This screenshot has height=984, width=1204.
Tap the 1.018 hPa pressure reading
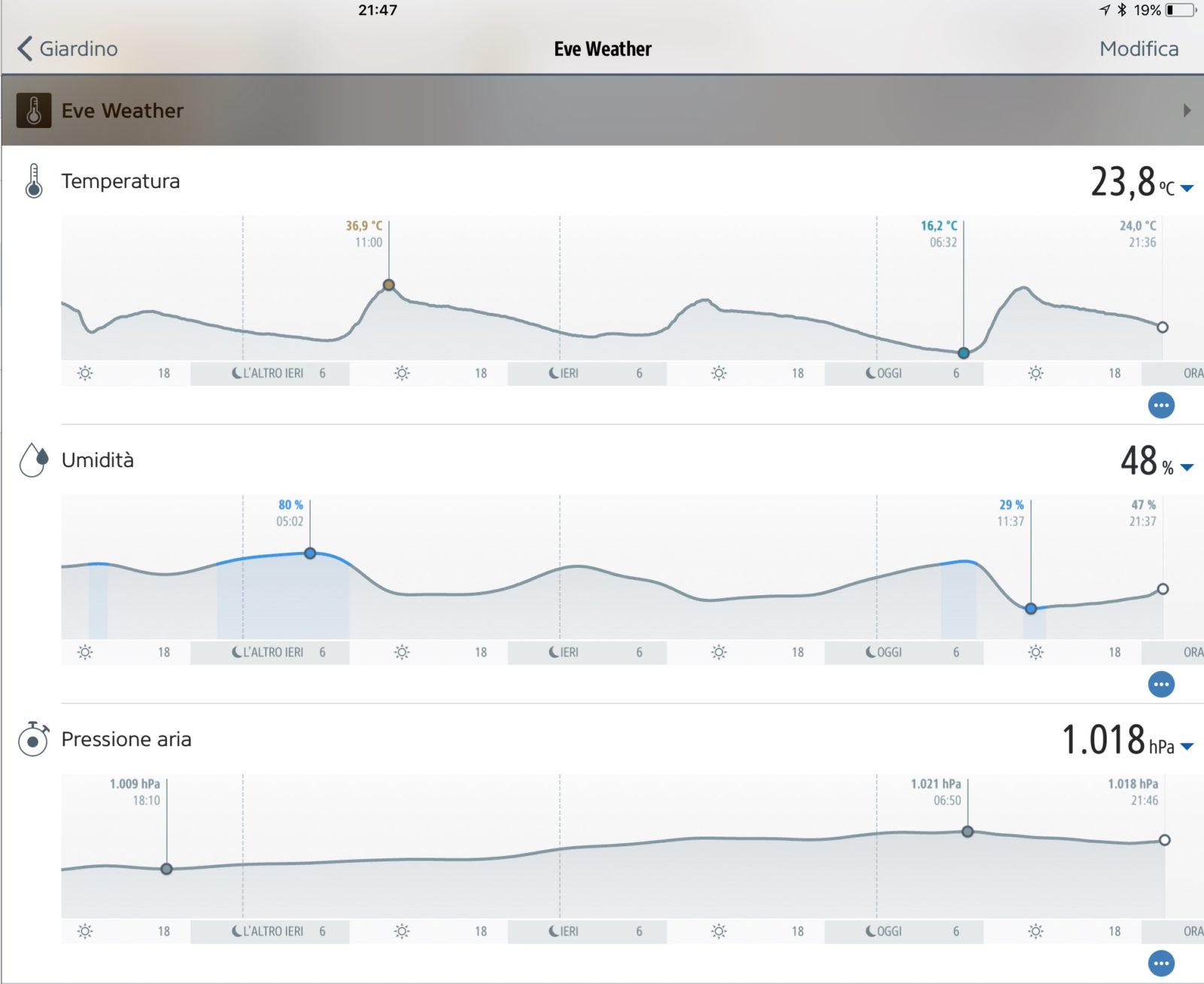[1118, 740]
